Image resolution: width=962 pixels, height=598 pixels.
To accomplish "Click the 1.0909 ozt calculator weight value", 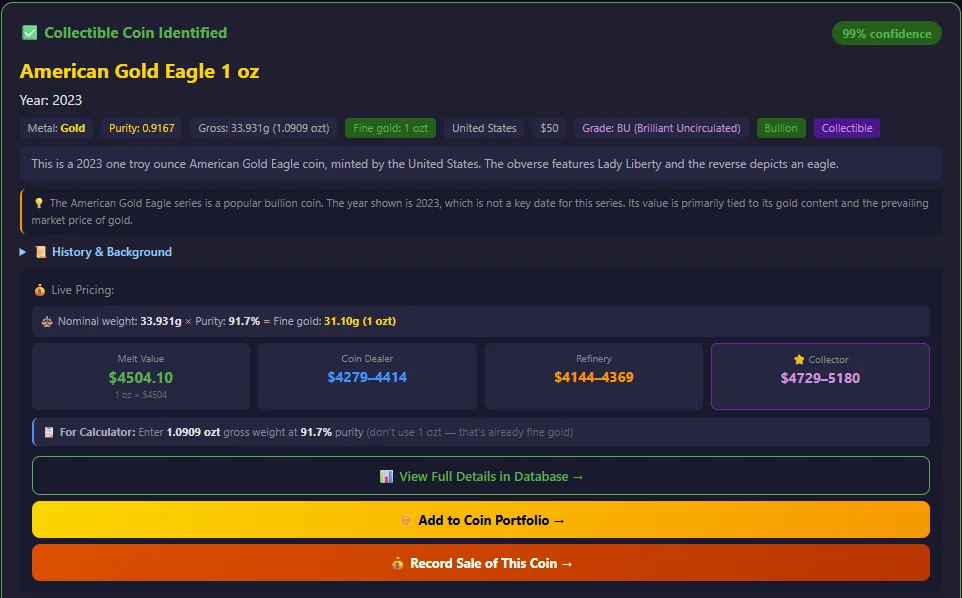I will point(193,432).
